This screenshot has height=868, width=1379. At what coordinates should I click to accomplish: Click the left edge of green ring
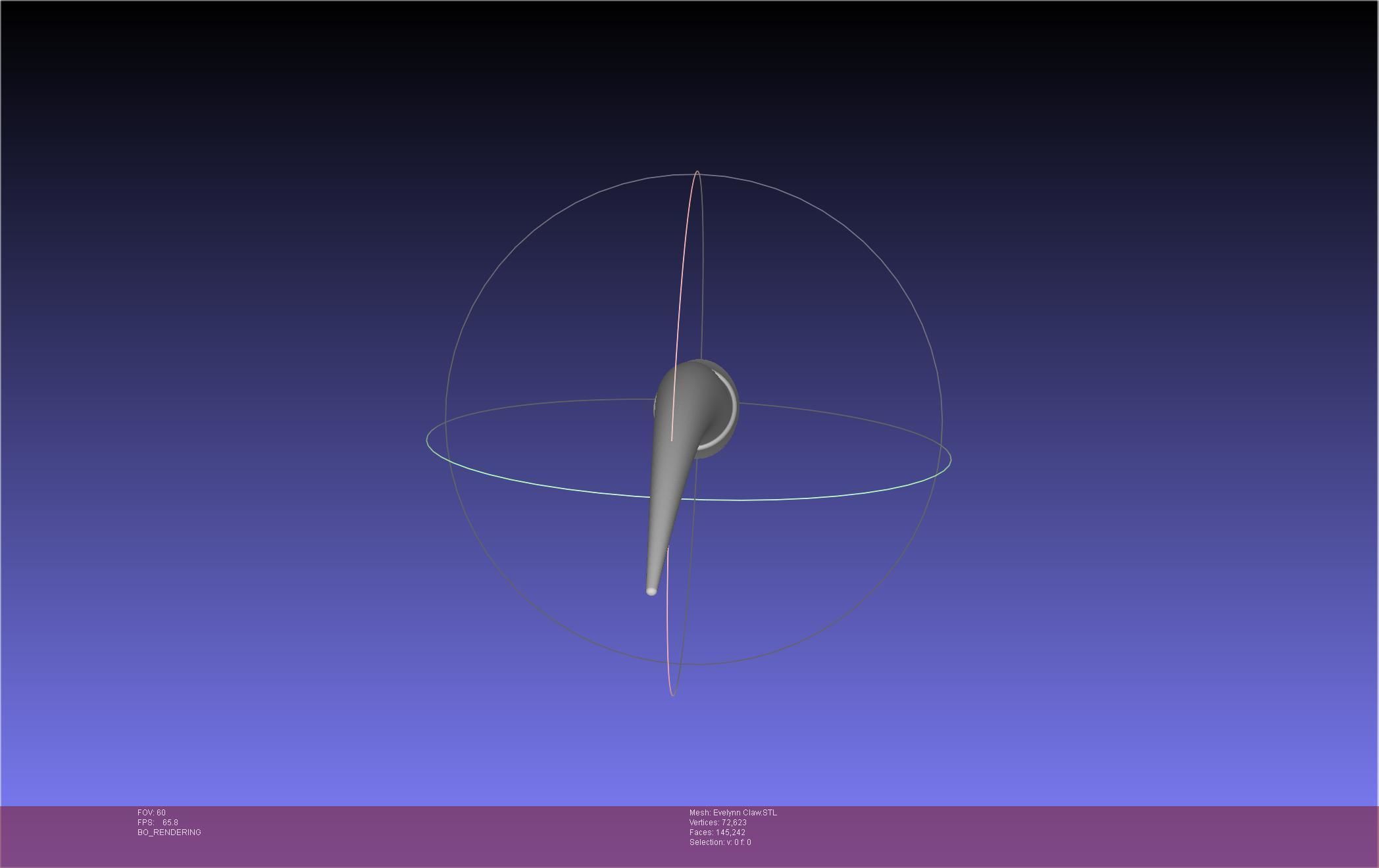[428, 439]
